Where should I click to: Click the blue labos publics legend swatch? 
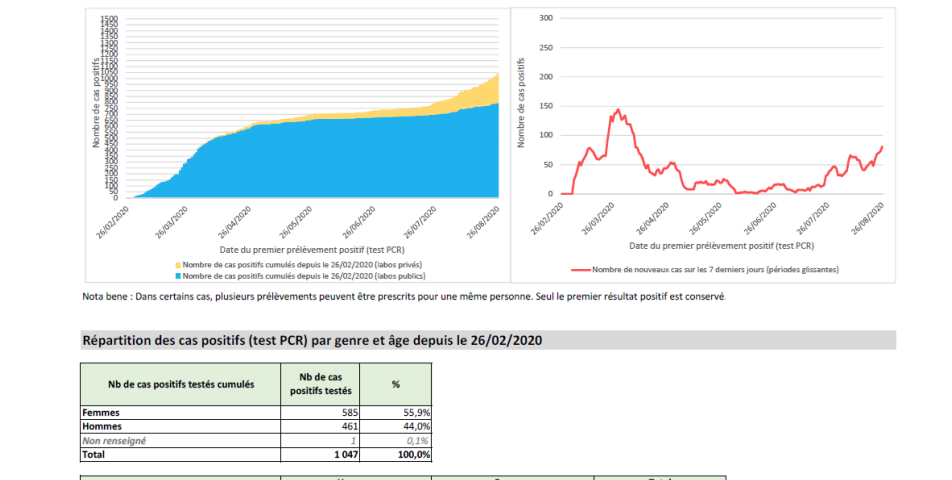pos(179,273)
